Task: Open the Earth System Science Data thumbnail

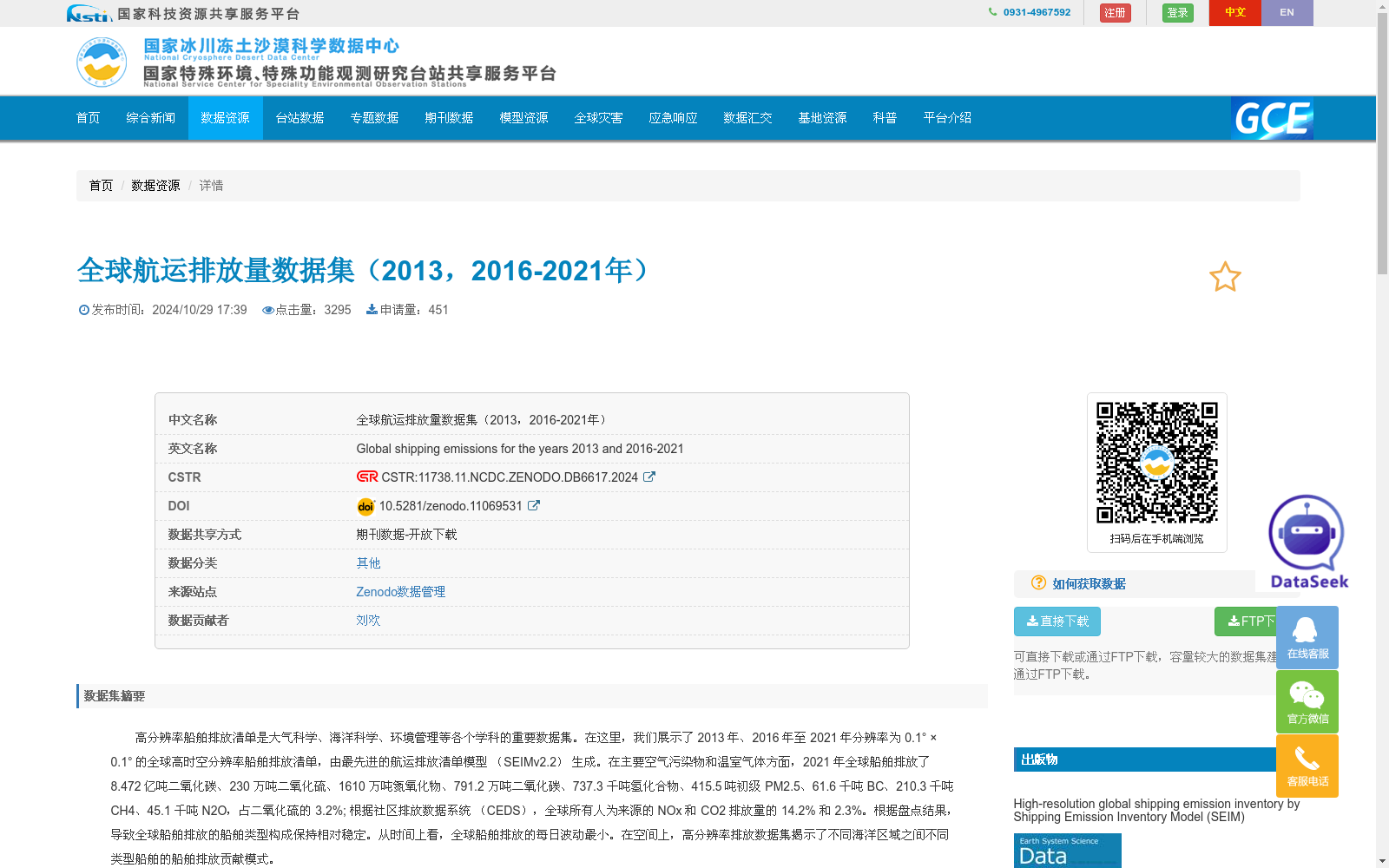Action: click(1067, 851)
